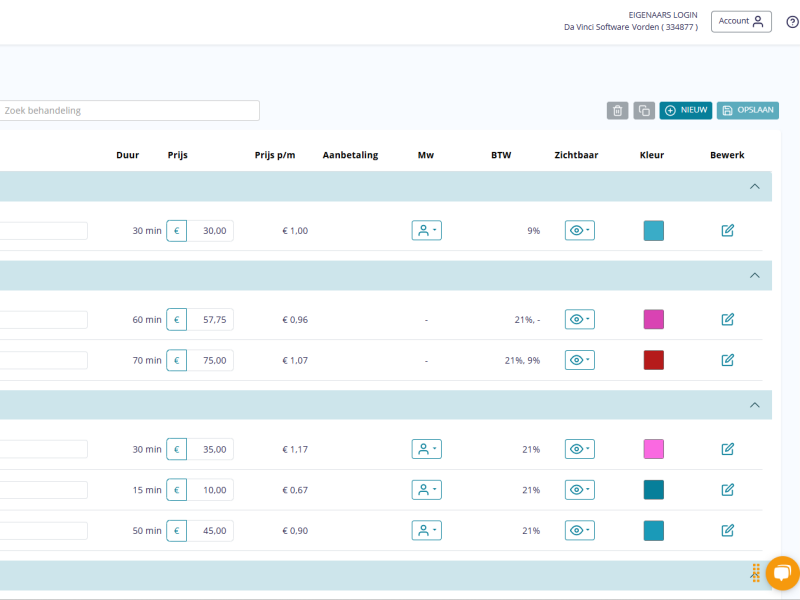
Task: Click the '€ 1,17' price per minute
Action: click(295, 449)
